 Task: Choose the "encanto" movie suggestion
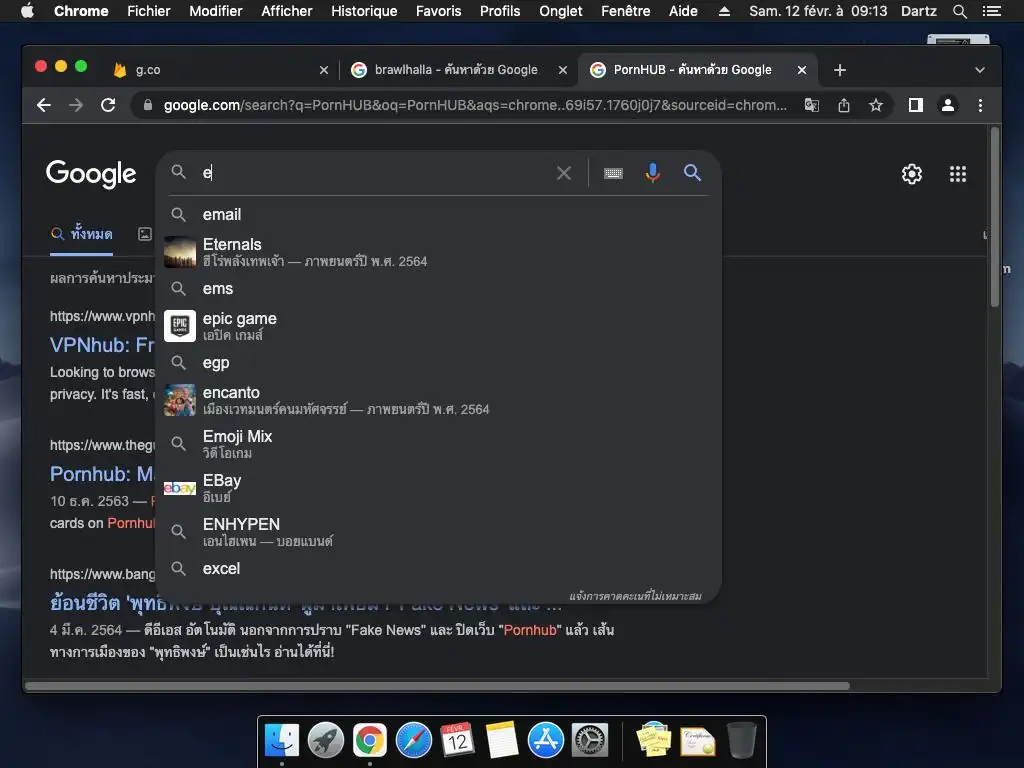coord(438,400)
